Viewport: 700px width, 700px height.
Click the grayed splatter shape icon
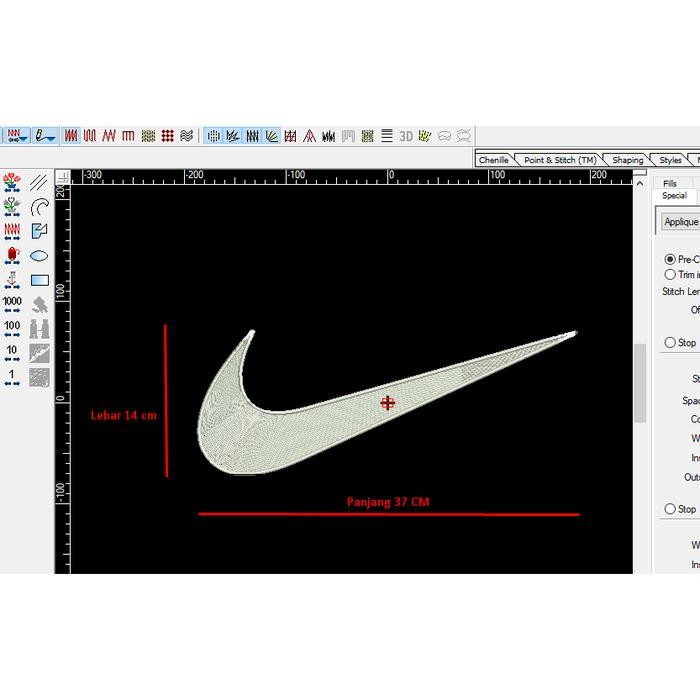[x=39, y=304]
